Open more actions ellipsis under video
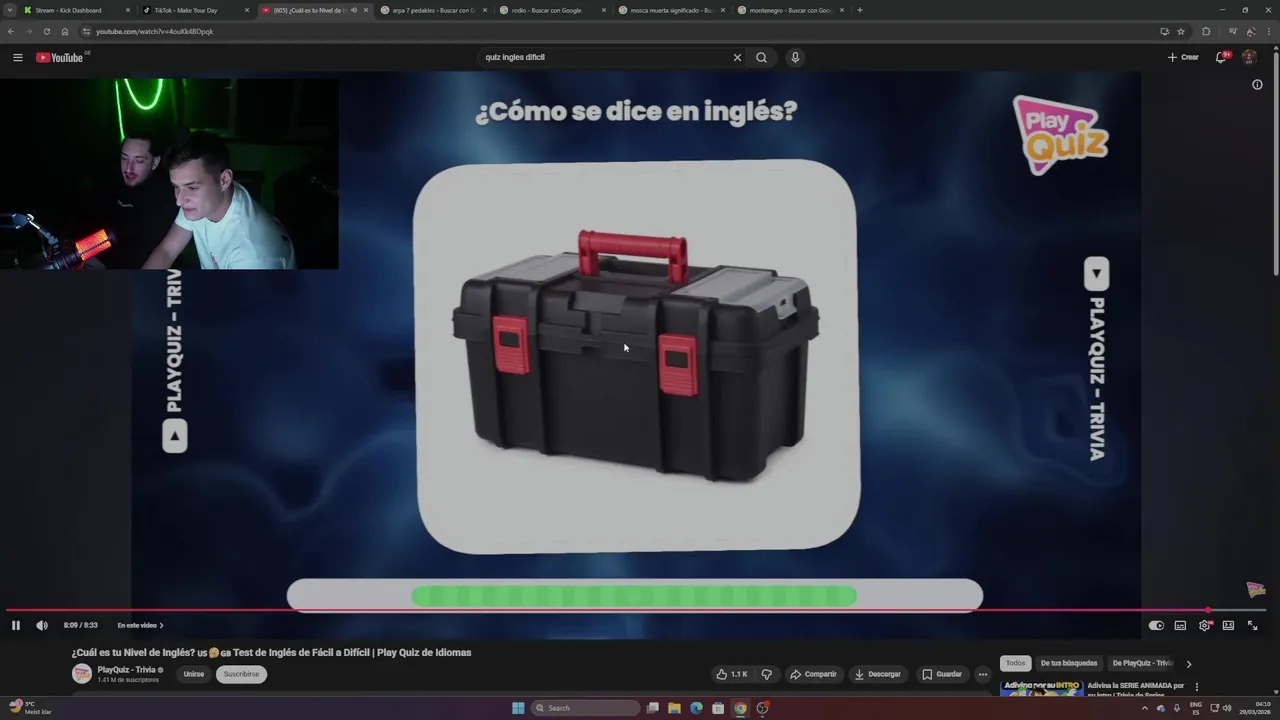This screenshot has height=720, width=1280. pos(983,674)
